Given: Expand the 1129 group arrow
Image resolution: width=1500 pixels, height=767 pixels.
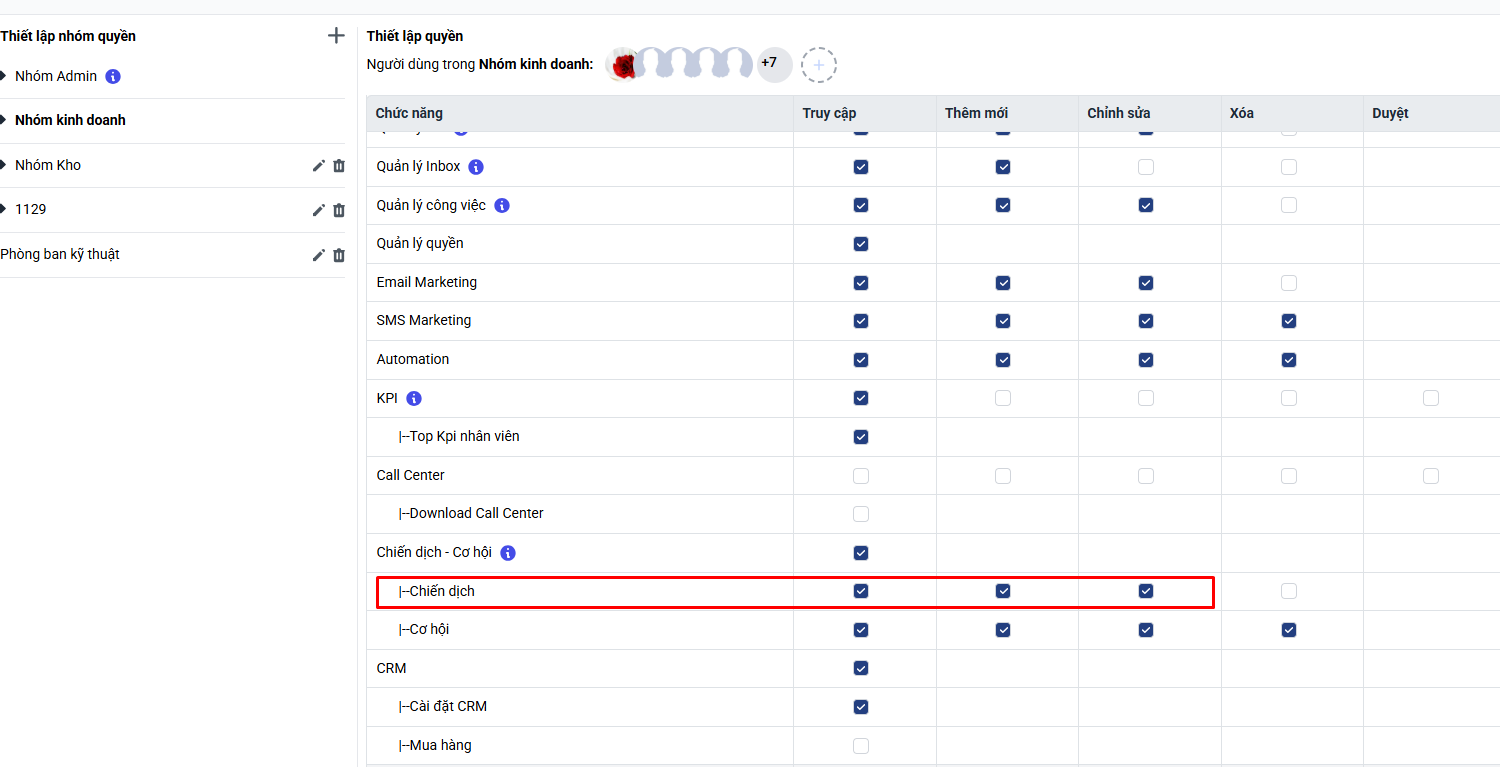Looking at the screenshot, I should point(4,209).
